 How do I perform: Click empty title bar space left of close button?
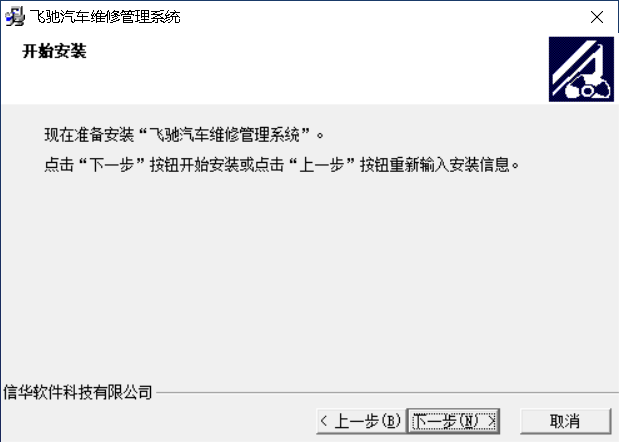[x=379, y=17]
